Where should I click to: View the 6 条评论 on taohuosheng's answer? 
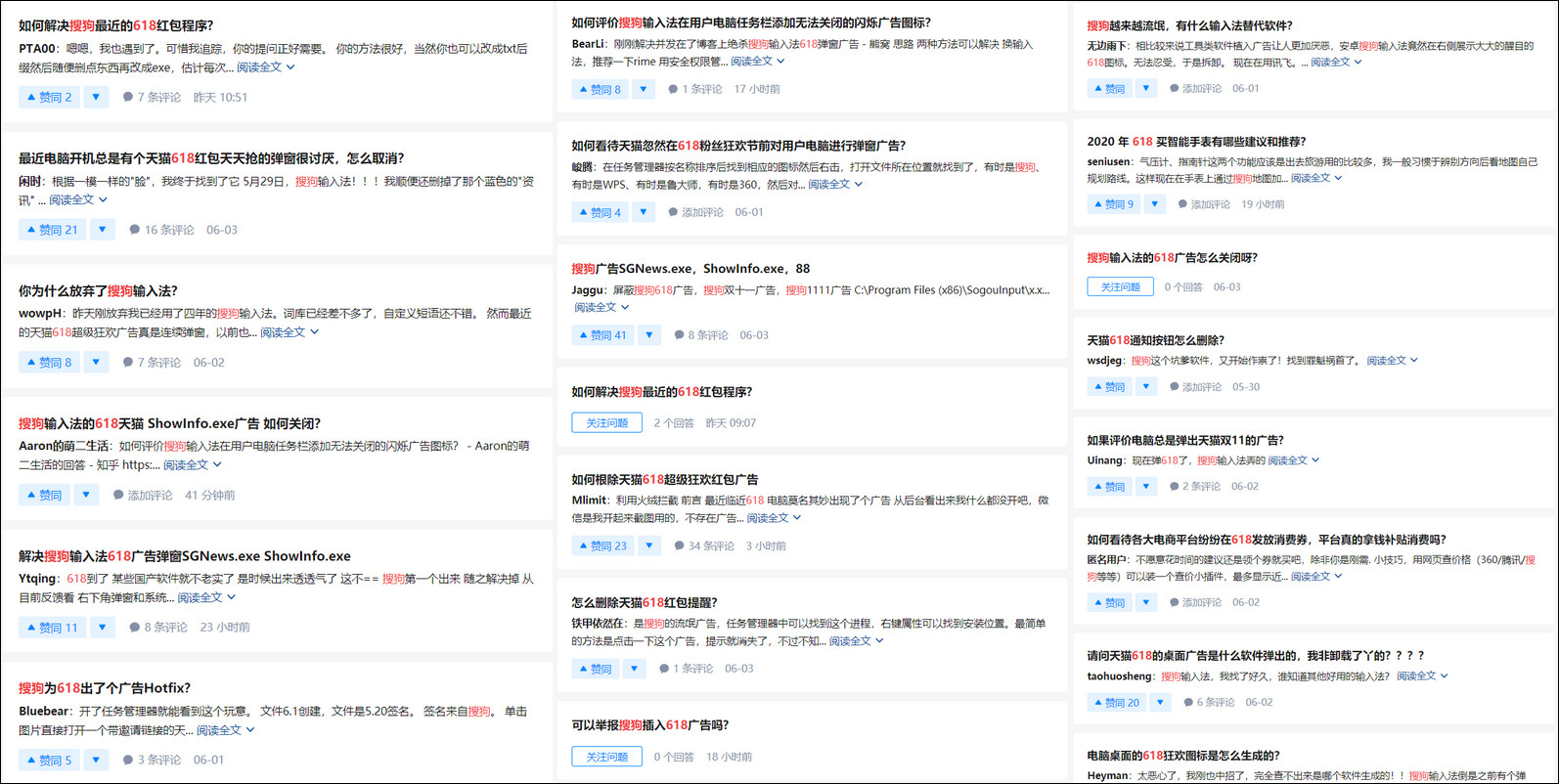(x=1213, y=703)
